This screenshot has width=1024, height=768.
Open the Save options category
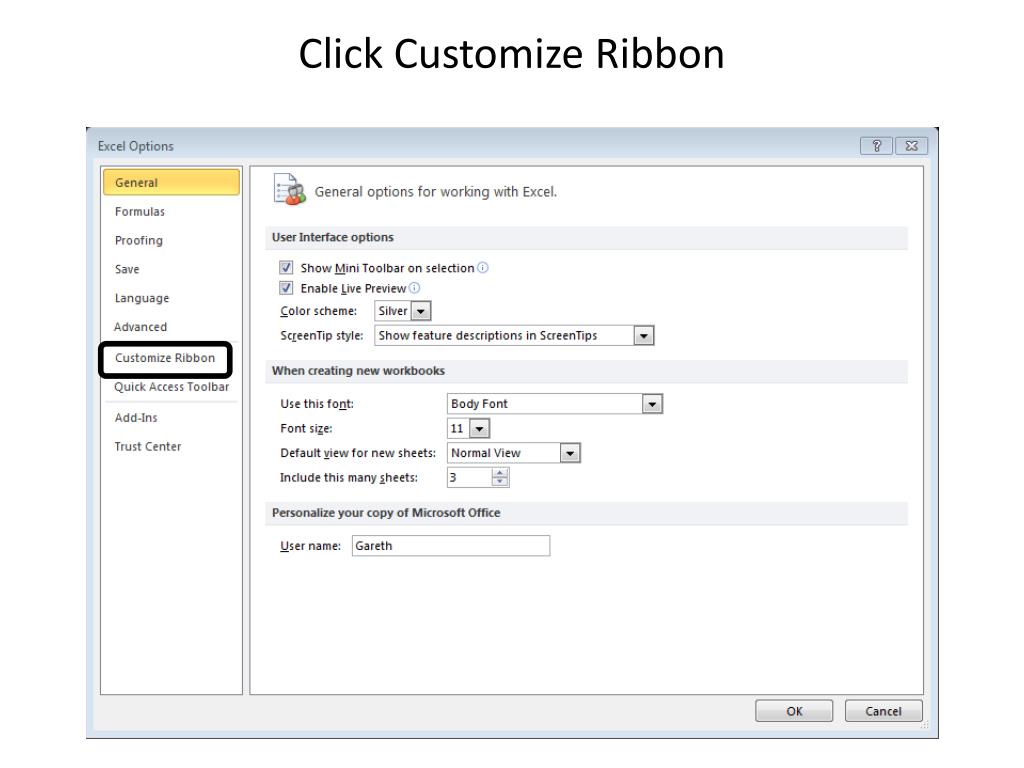click(x=127, y=269)
